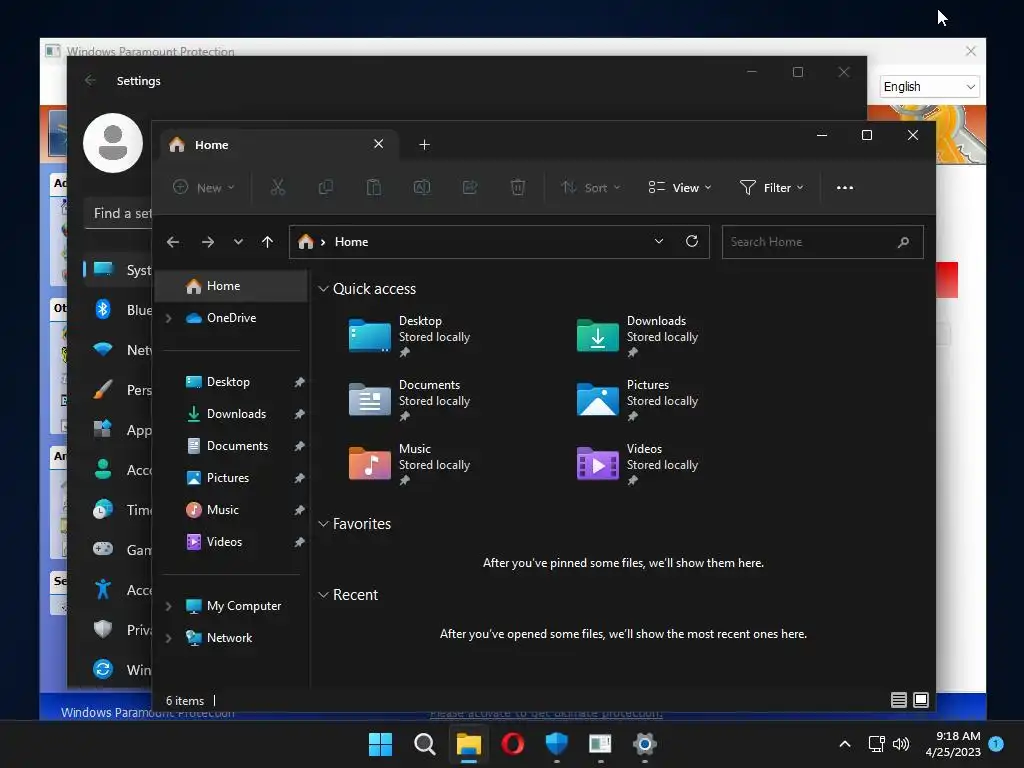Click the Delete trash icon in the toolbar
The image size is (1024, 768).
tap(517, 187)
